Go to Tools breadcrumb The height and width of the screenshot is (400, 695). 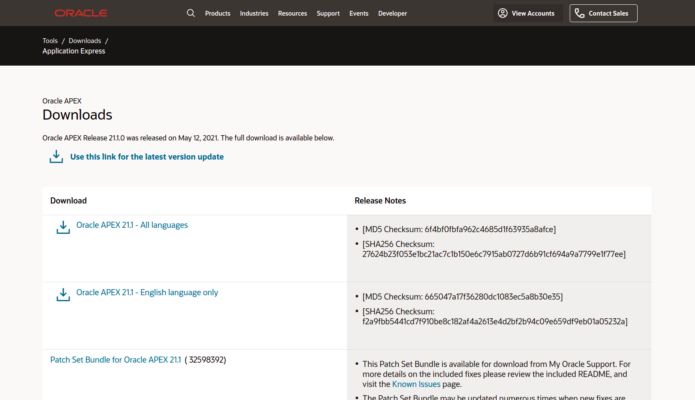point(50,40)
